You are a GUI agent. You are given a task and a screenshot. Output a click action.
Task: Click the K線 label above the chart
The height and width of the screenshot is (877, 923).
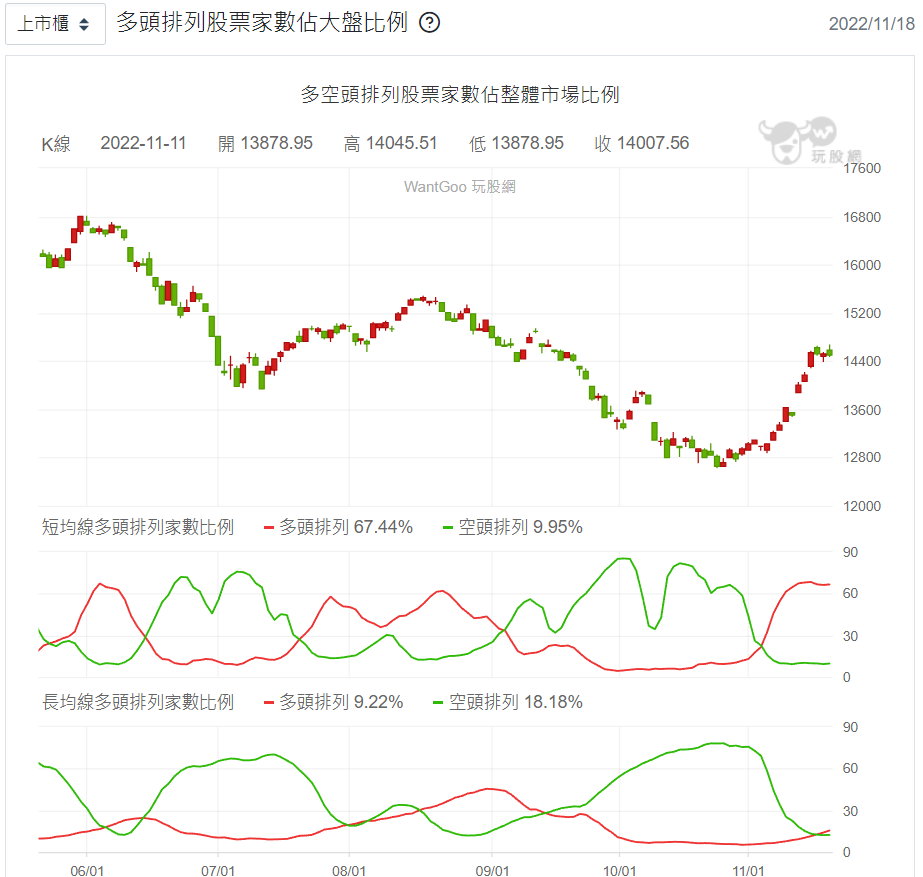coord(56,144)
